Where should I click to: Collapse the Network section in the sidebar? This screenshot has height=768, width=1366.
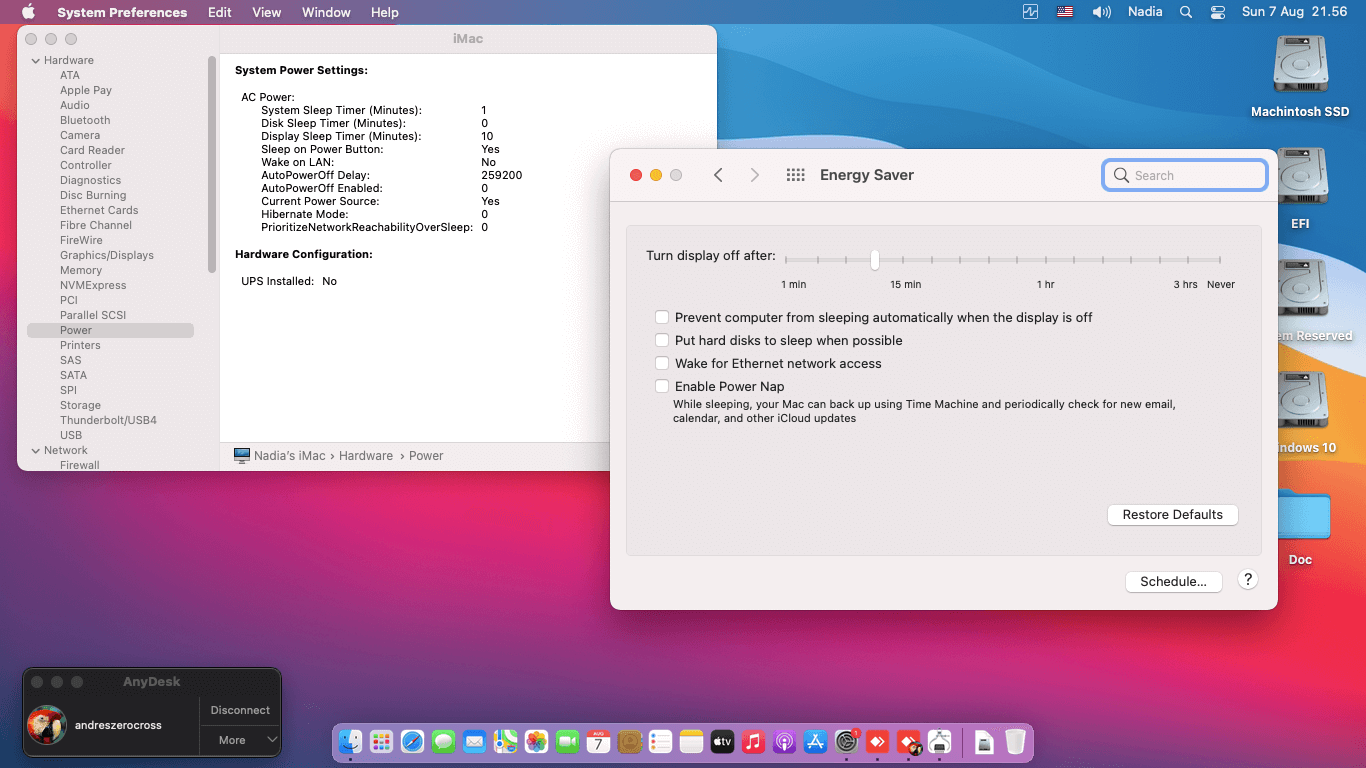[35, 451]
